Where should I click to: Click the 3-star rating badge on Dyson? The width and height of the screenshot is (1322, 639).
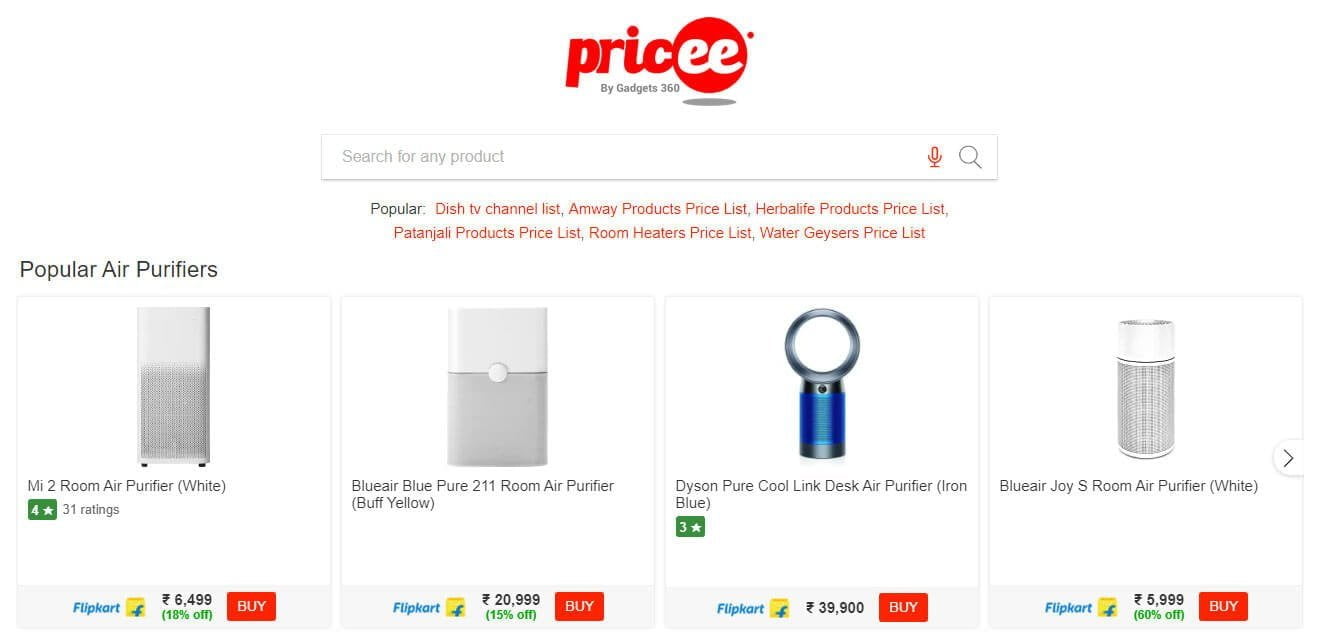pos(690,527)
